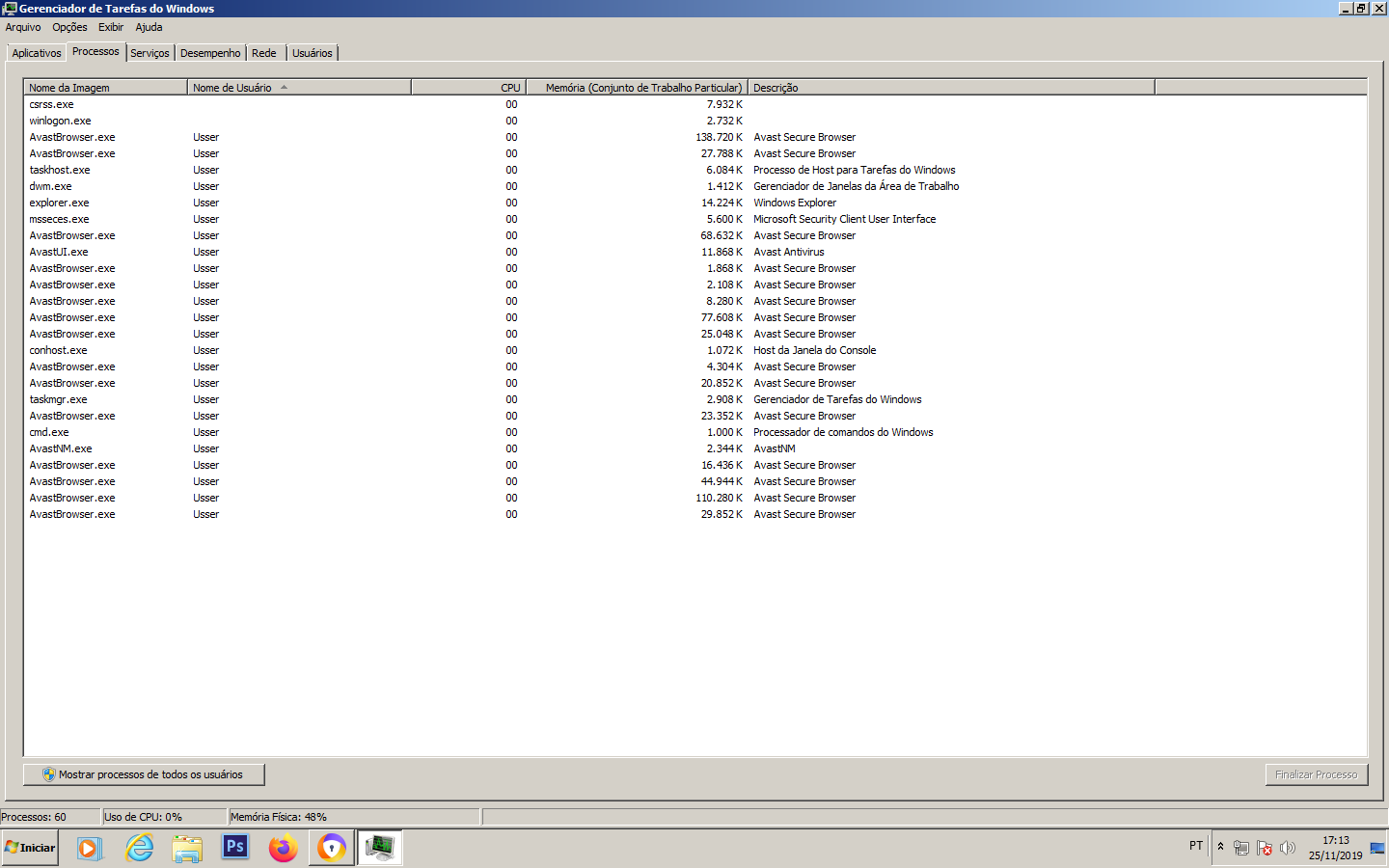1389x868 pixels.
Task: Sort by Nome de Usuário column header
Action: click(299, 88)
